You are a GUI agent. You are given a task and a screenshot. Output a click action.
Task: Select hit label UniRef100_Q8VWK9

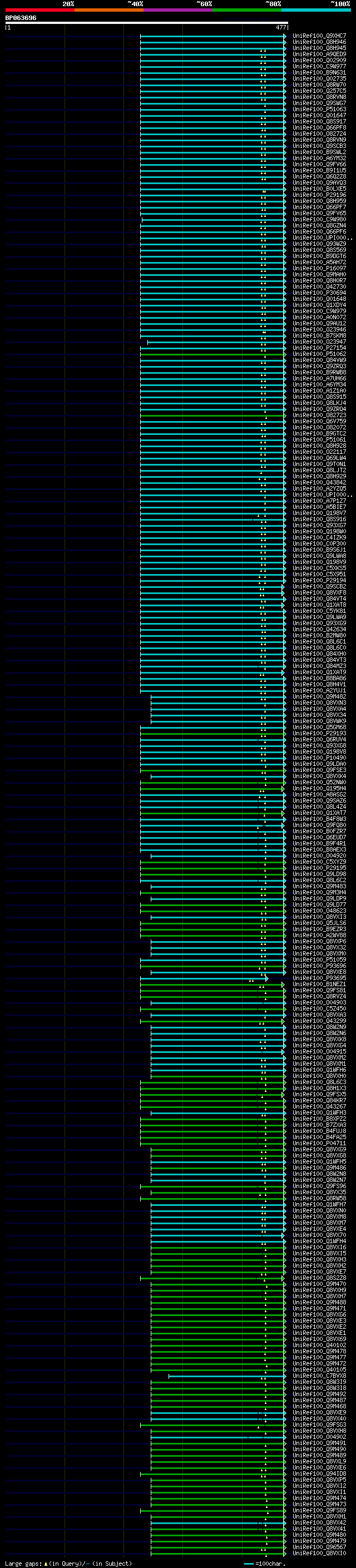click(319, 721)
